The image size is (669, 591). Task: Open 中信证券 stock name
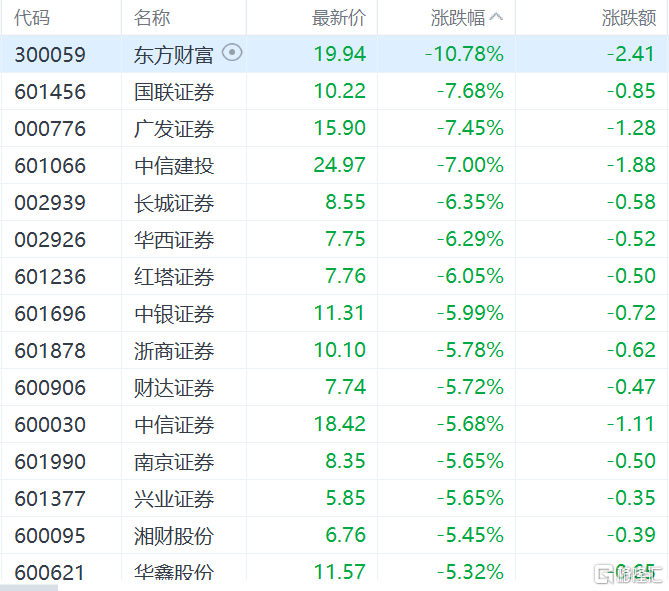pos(174,425)
